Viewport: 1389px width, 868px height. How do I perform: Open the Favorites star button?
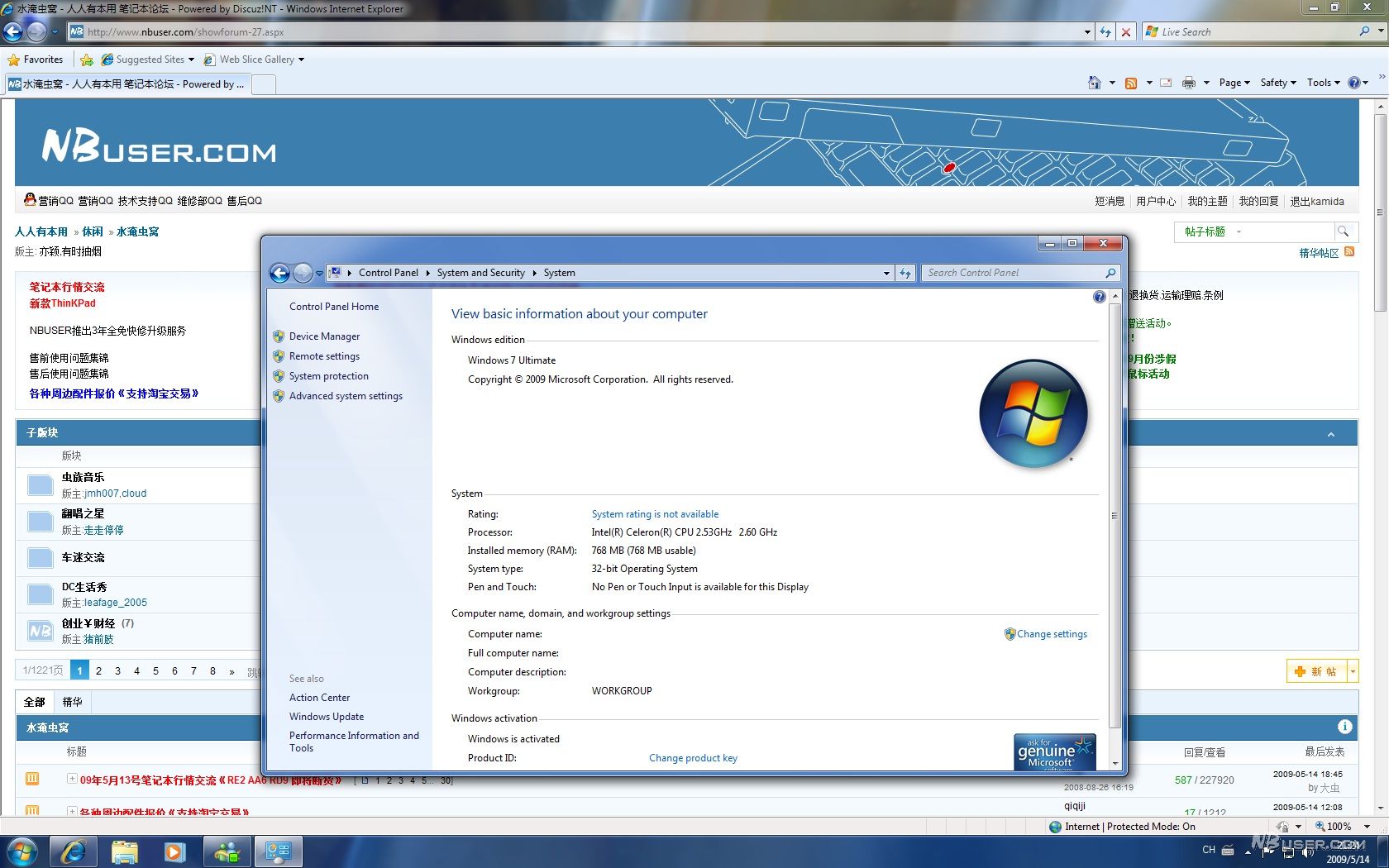click(36, 60)
